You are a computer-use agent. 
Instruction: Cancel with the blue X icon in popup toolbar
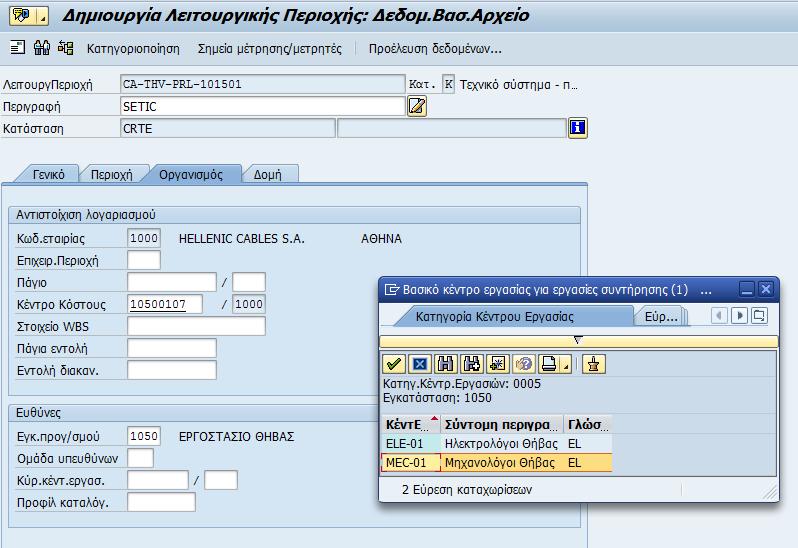(x=420, y=364)
